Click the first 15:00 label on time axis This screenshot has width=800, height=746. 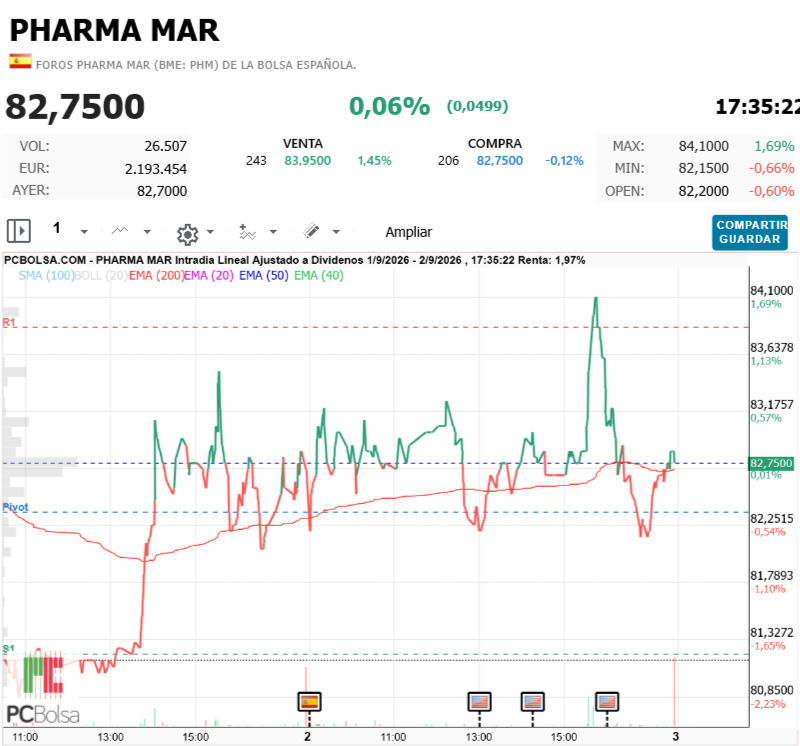[196, 737]
